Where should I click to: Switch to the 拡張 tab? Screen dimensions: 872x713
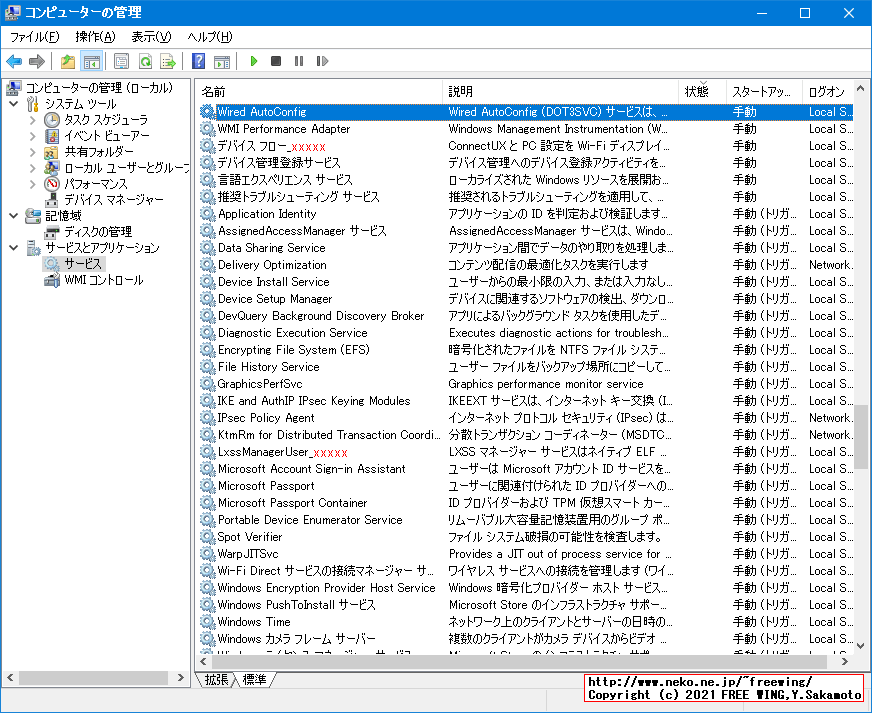(x=216, y=679)
